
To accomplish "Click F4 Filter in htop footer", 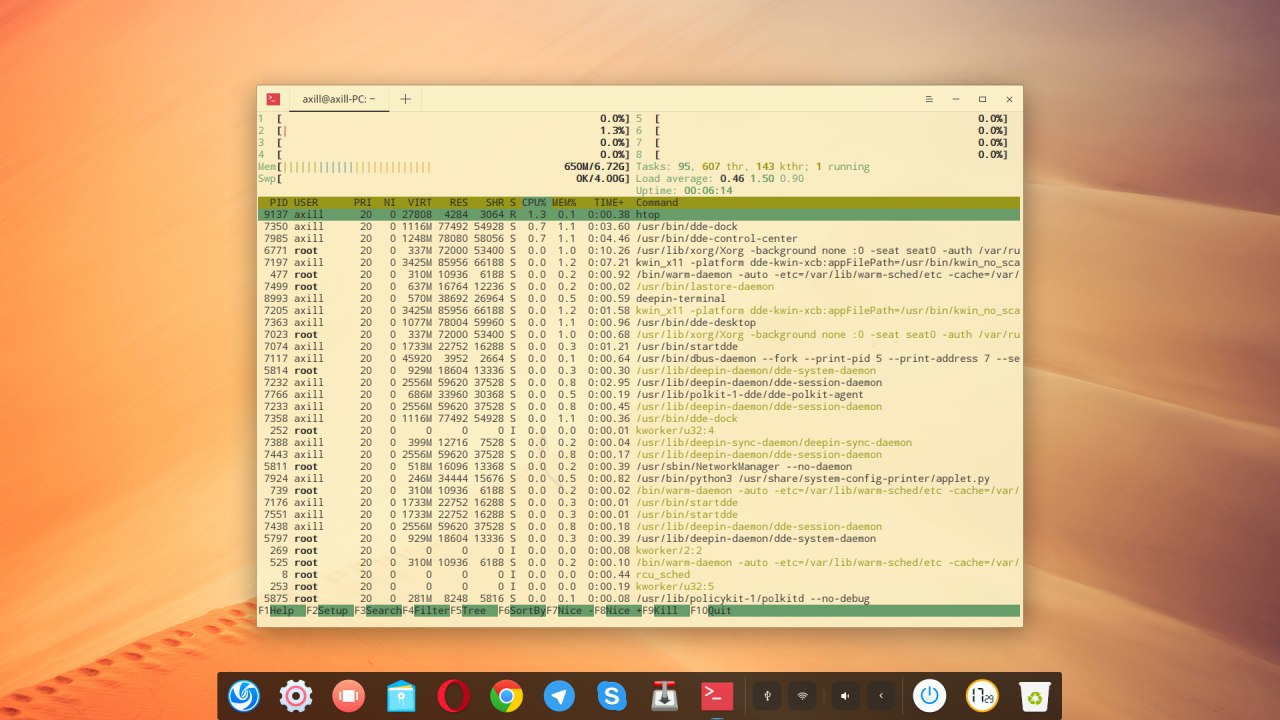I will click(425, 610).
